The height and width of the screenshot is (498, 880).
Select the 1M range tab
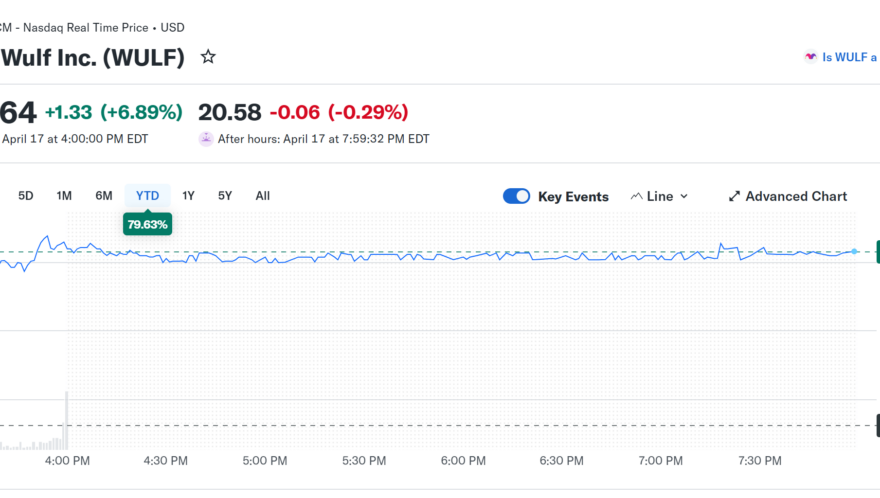[x=64, y=196]
